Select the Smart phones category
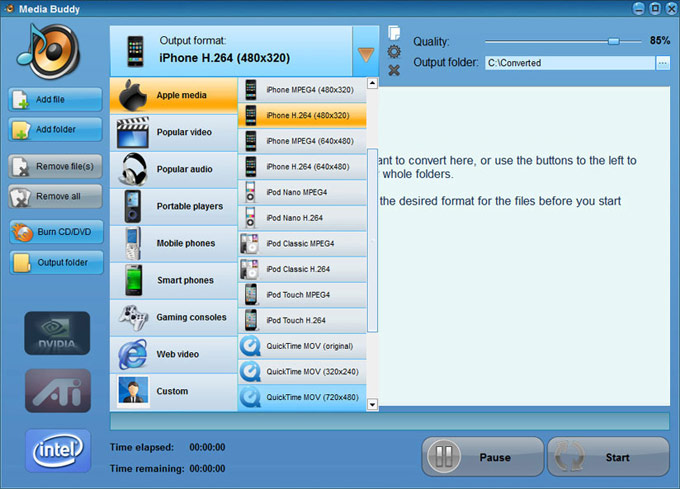 click(x=173, y=280)
